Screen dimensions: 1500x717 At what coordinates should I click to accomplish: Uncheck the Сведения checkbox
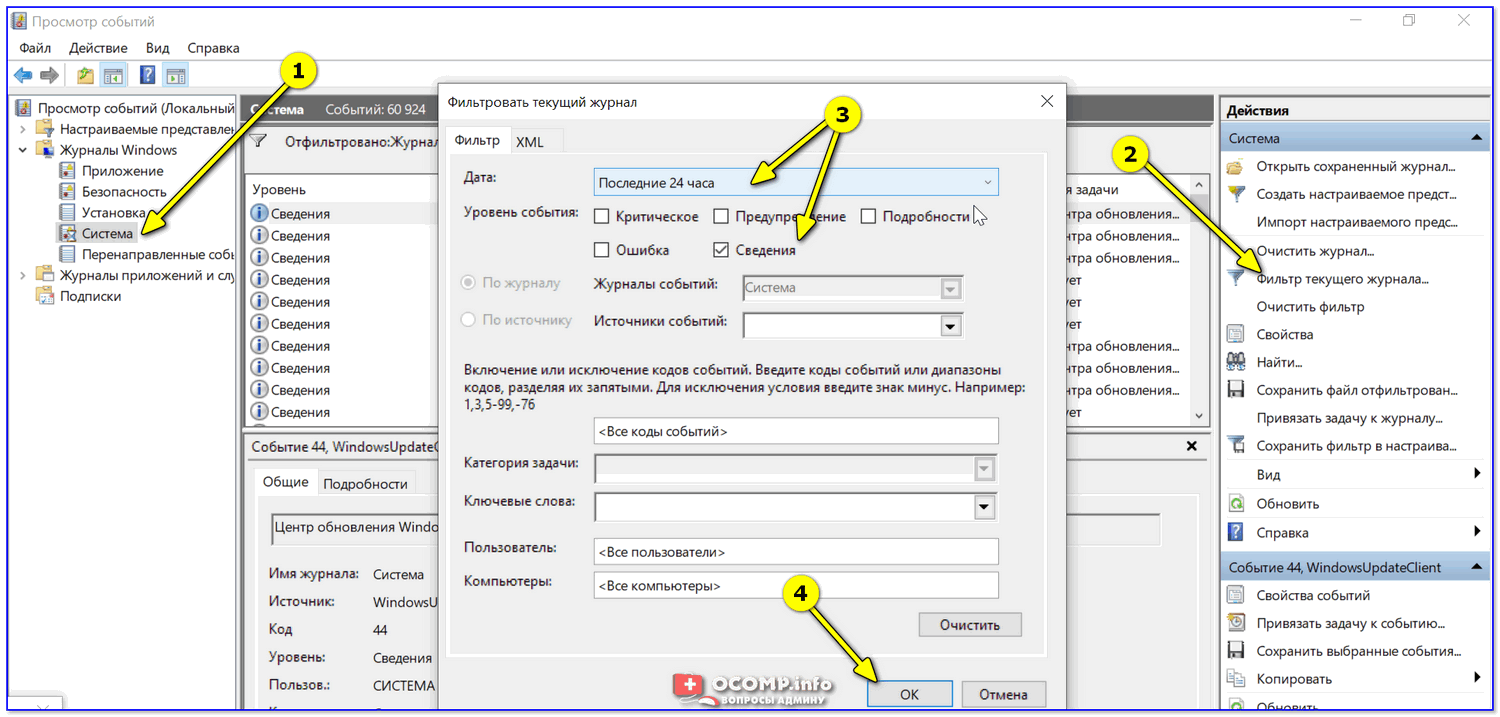(x=721, y=250)
